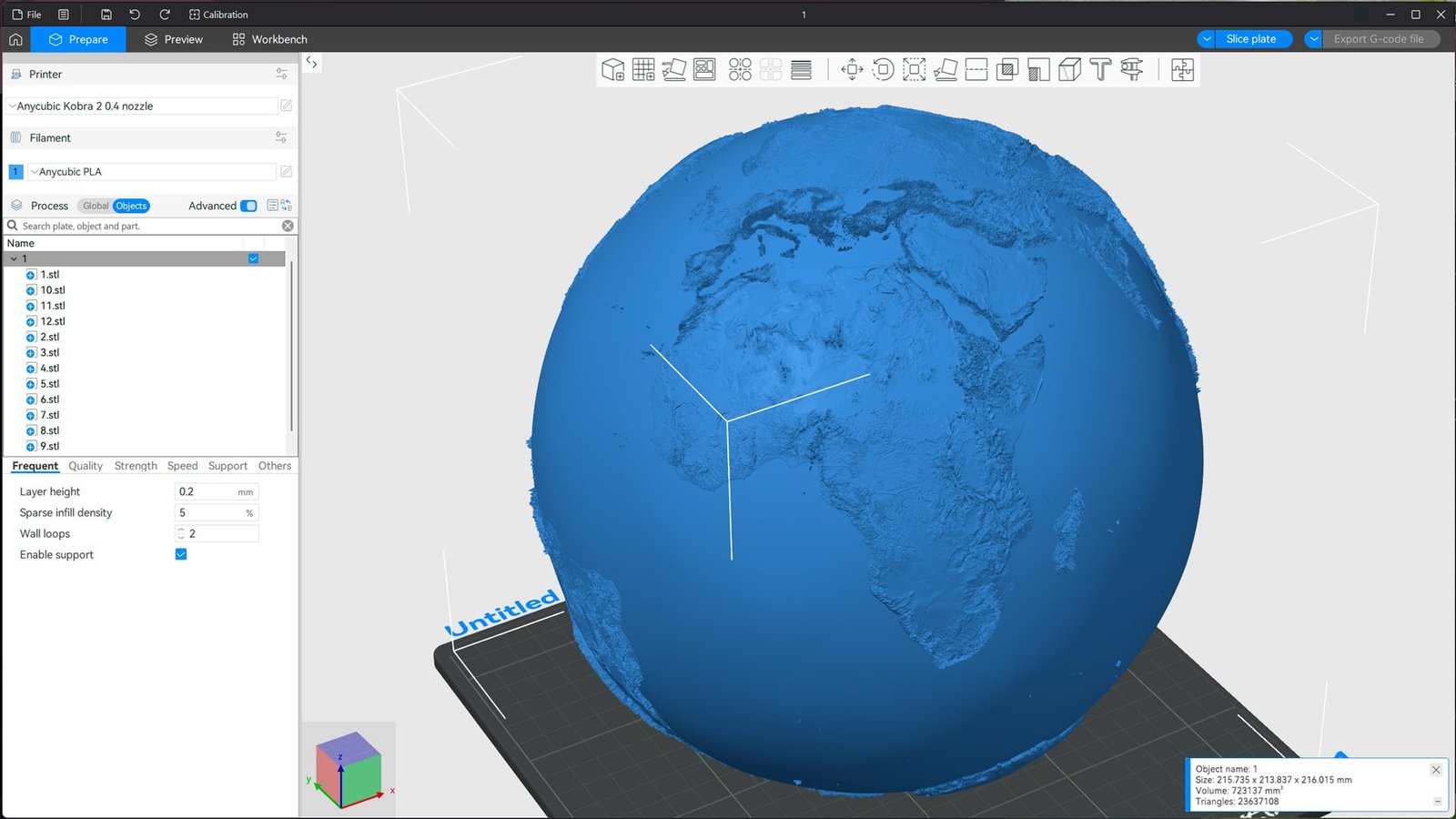Open the Cut tool
Viewport: 1456px width, 819px height.
coord(976,70)
